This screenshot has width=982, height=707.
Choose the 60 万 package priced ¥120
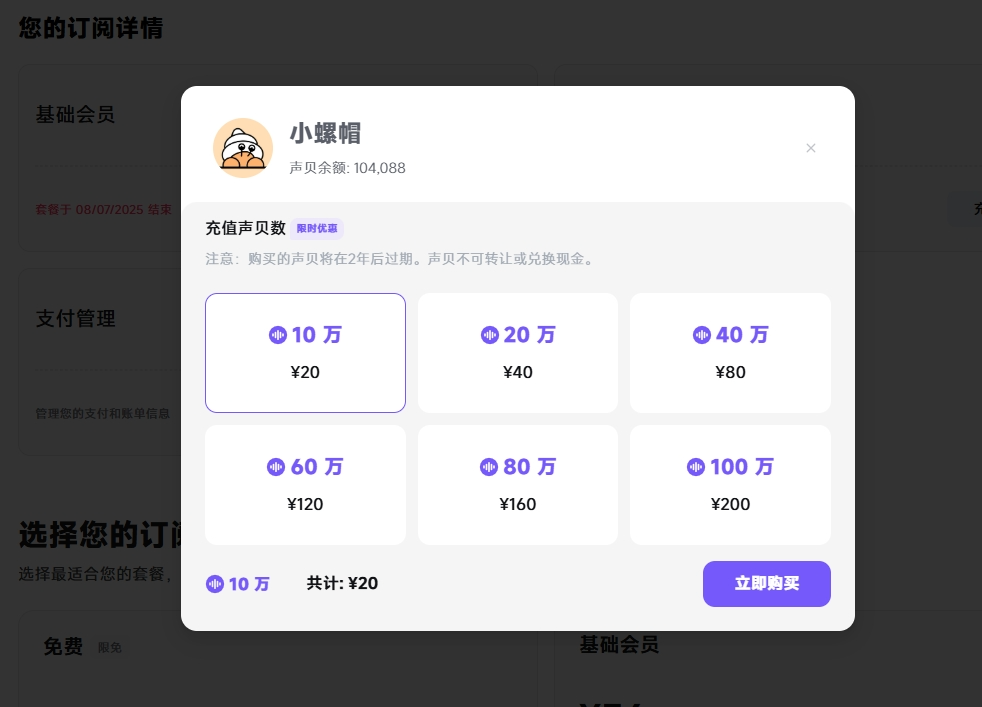click(x=305, y=485)
